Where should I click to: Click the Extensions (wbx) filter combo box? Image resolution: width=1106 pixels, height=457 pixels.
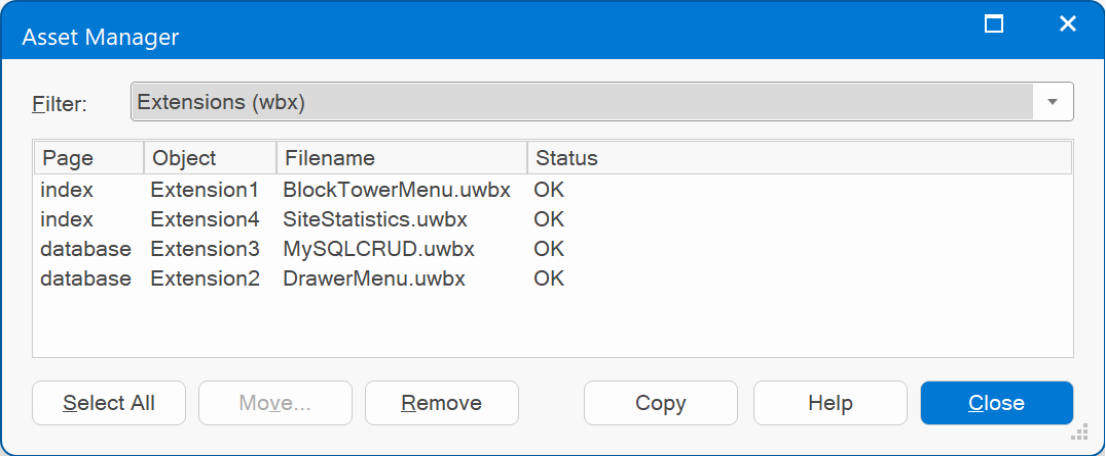602,102
